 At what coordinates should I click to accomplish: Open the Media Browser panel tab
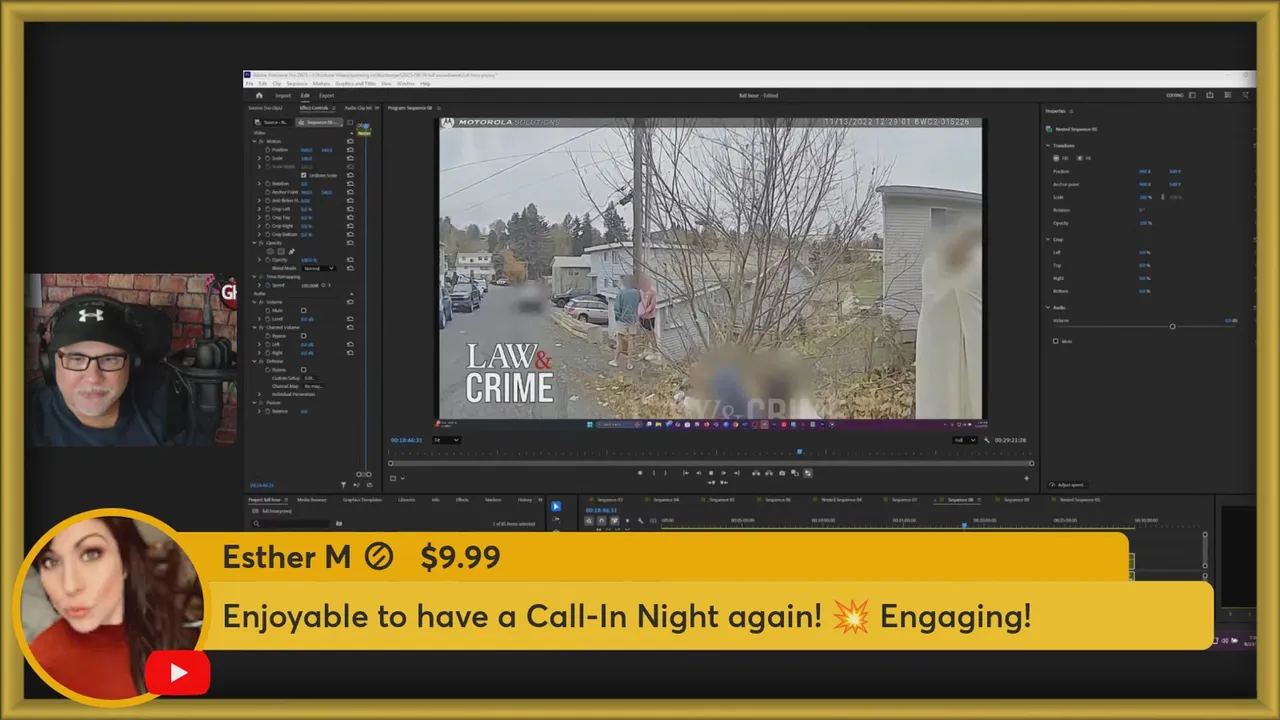coord(311,499)
